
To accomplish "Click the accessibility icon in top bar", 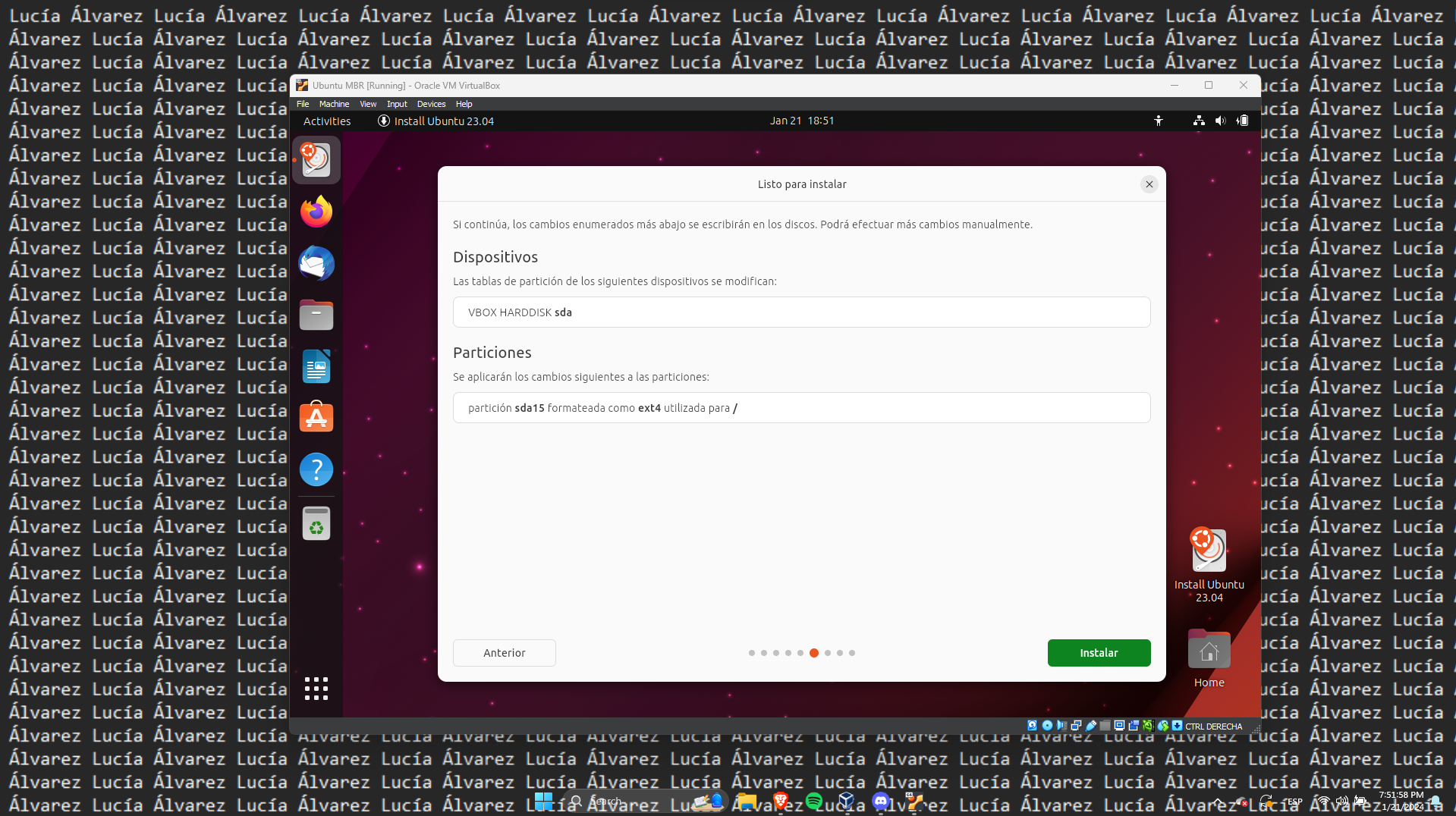I will 1159,121.
